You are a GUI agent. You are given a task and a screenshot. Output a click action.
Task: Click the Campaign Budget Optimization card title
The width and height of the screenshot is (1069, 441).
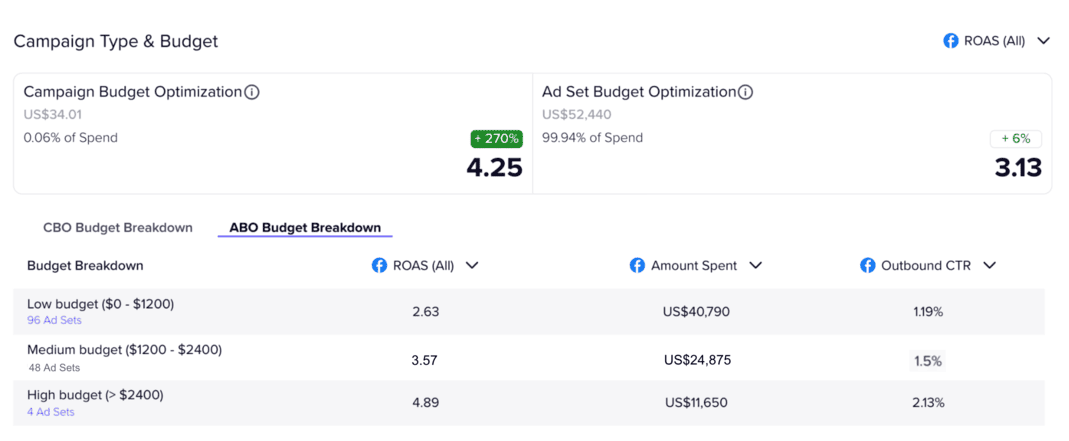[x=133, y=92]
